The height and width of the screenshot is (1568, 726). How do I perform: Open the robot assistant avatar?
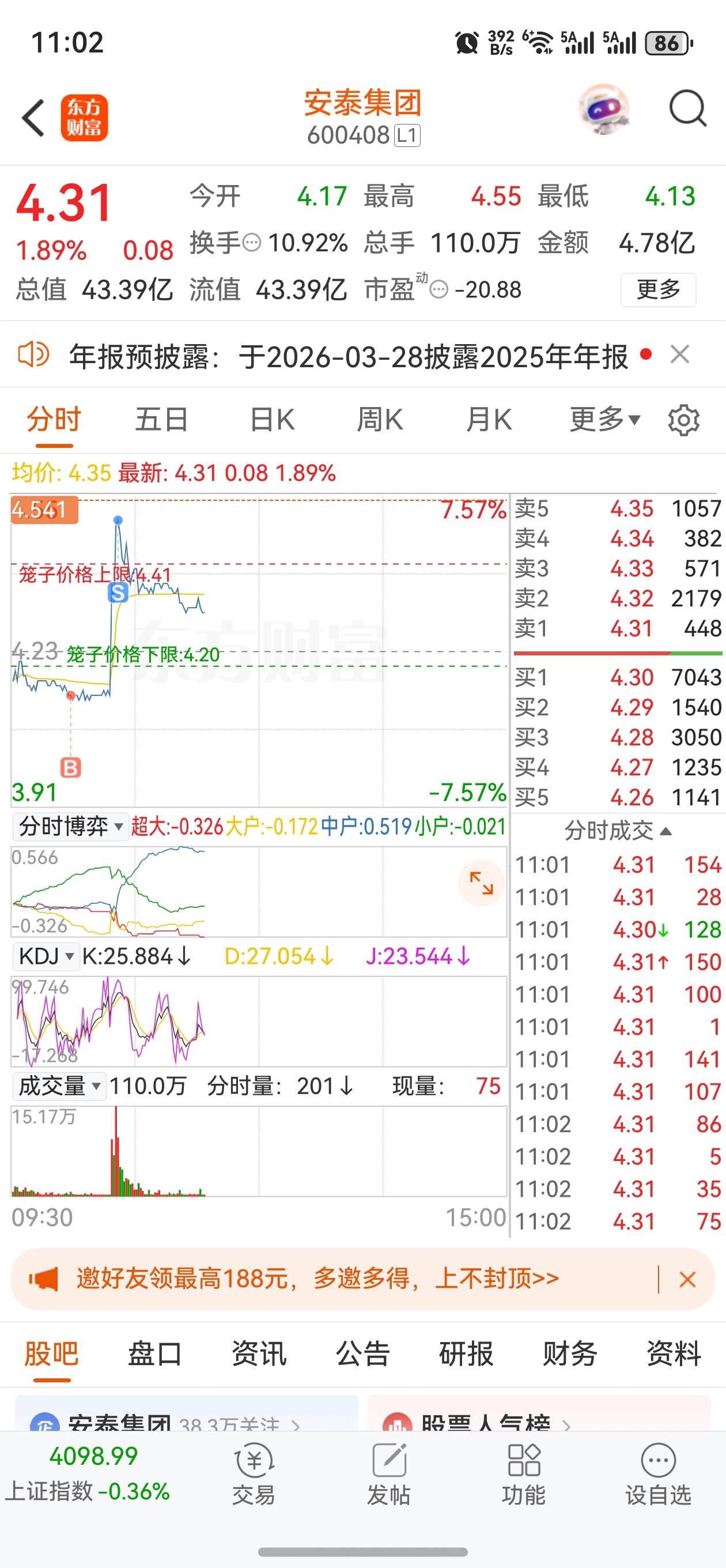click(x=603, y=110)
